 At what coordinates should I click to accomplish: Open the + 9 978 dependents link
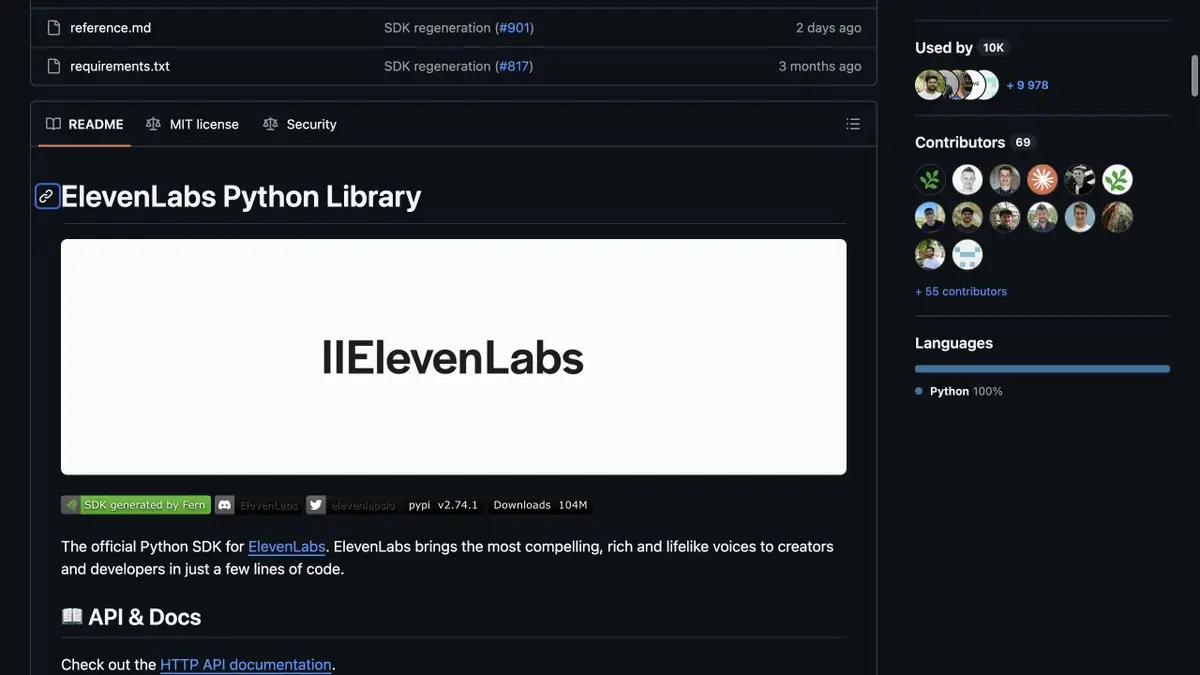(1027, 85)
